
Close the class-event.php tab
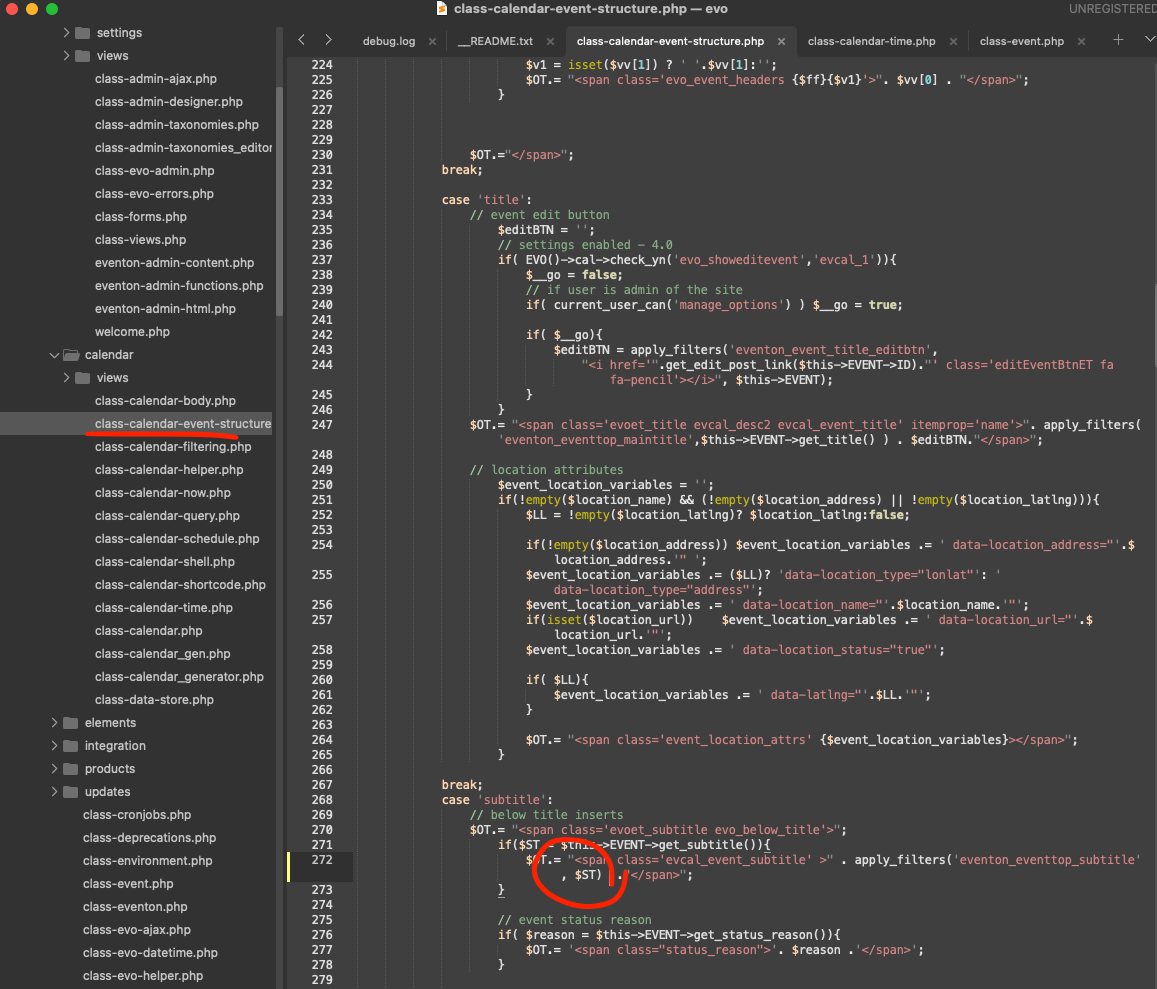pyautogui.click(x=1081, y=41)
